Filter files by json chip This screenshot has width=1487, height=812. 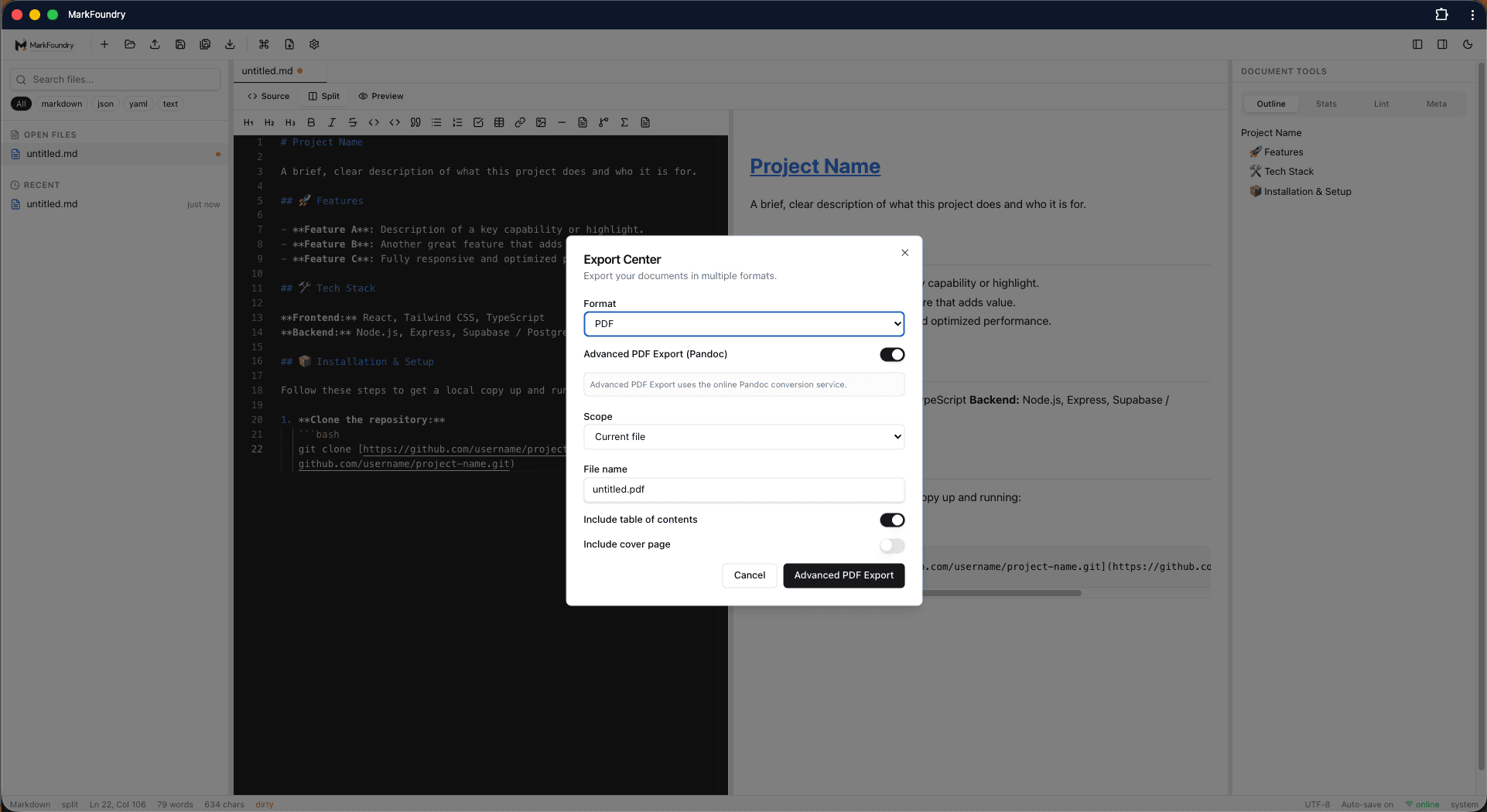coord(105,104)
